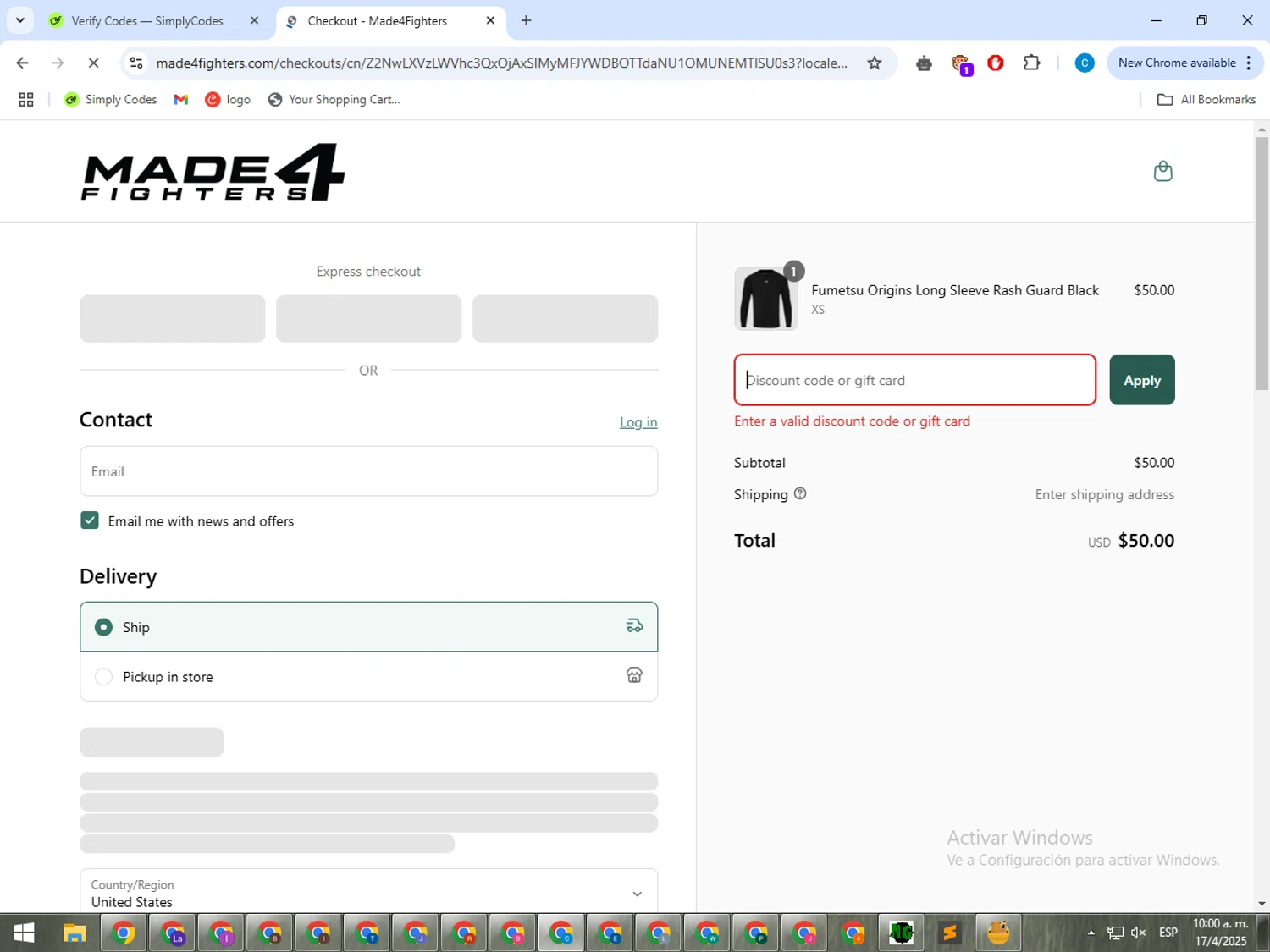This screenshot has width=1270, height=952.
Task: Open the Simply Codes bookmark
Action: (111, 100)
